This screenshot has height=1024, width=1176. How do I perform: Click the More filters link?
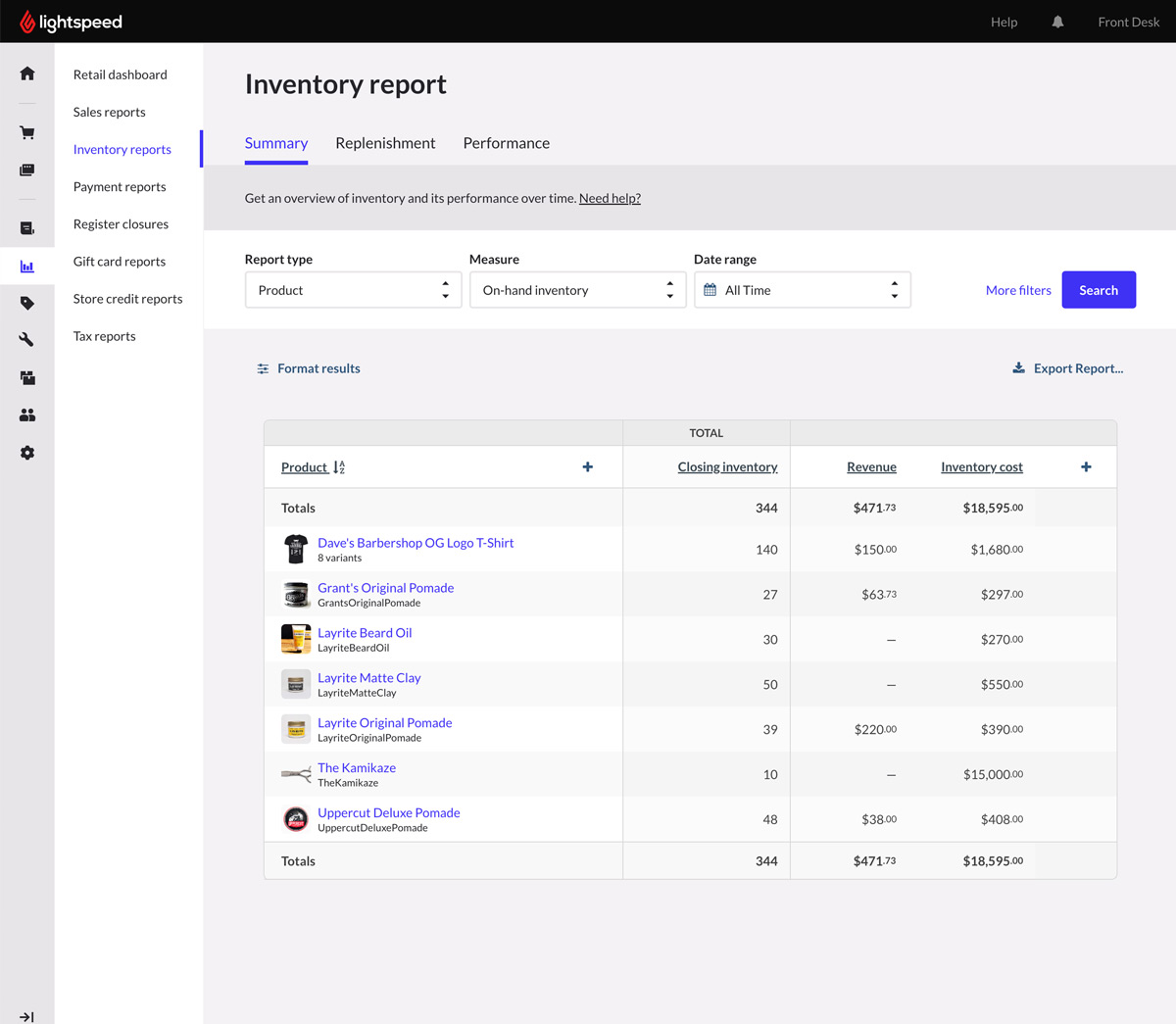pos(1018,290)
